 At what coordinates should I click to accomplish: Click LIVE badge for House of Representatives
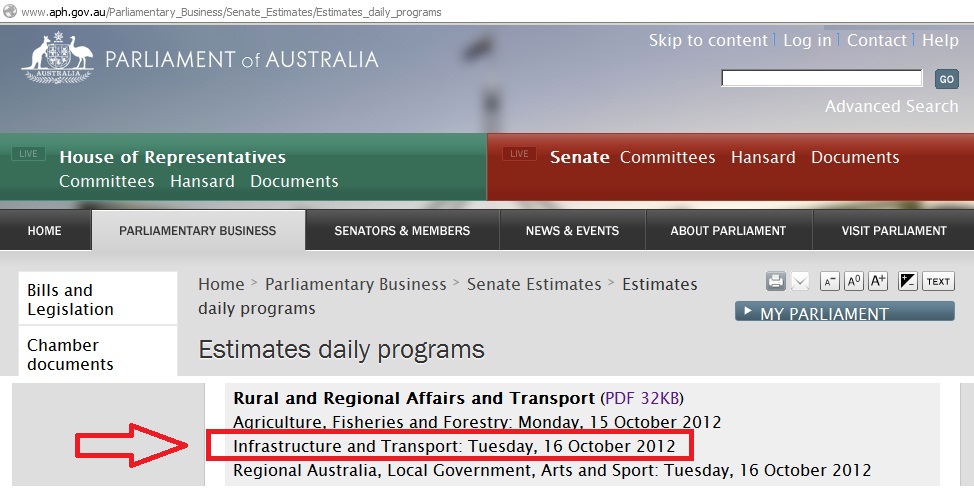point(29,153)
